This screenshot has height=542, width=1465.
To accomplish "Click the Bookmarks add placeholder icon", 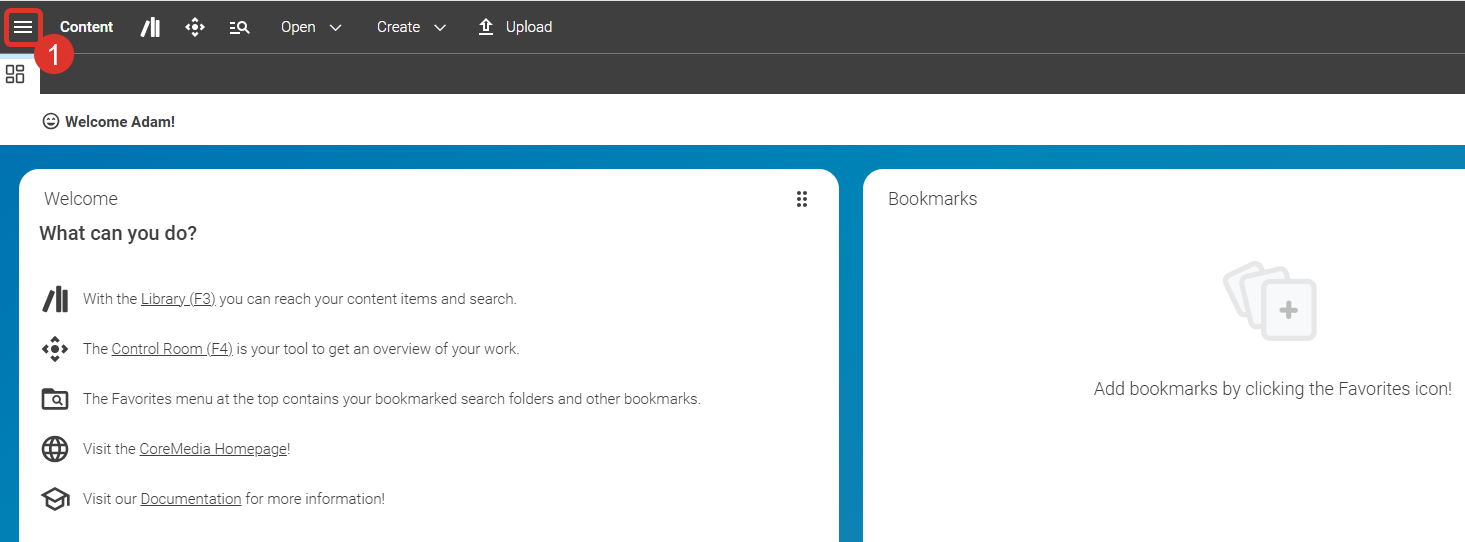I will coord(1271,303).
